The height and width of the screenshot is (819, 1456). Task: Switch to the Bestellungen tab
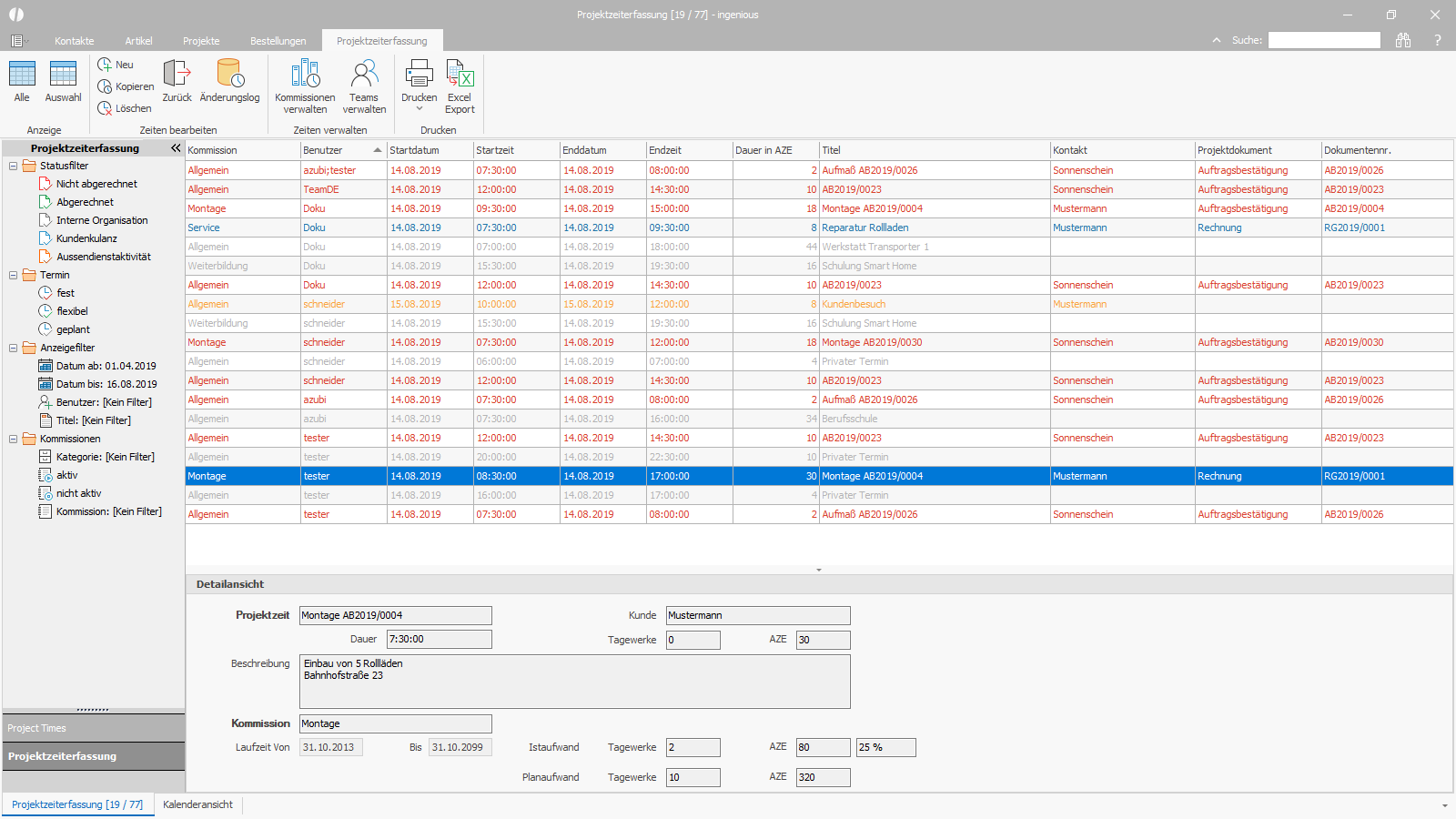[x=278, y=41]
